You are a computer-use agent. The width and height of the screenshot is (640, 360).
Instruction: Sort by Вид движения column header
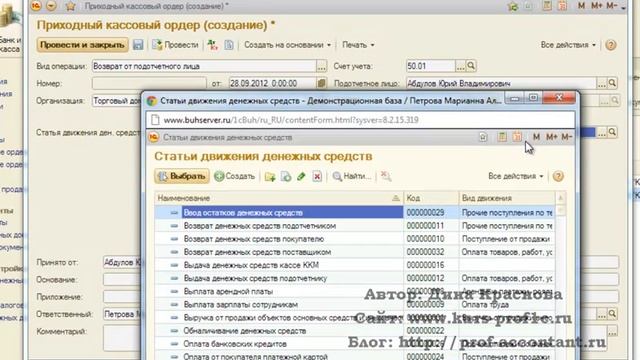[507, 198]
